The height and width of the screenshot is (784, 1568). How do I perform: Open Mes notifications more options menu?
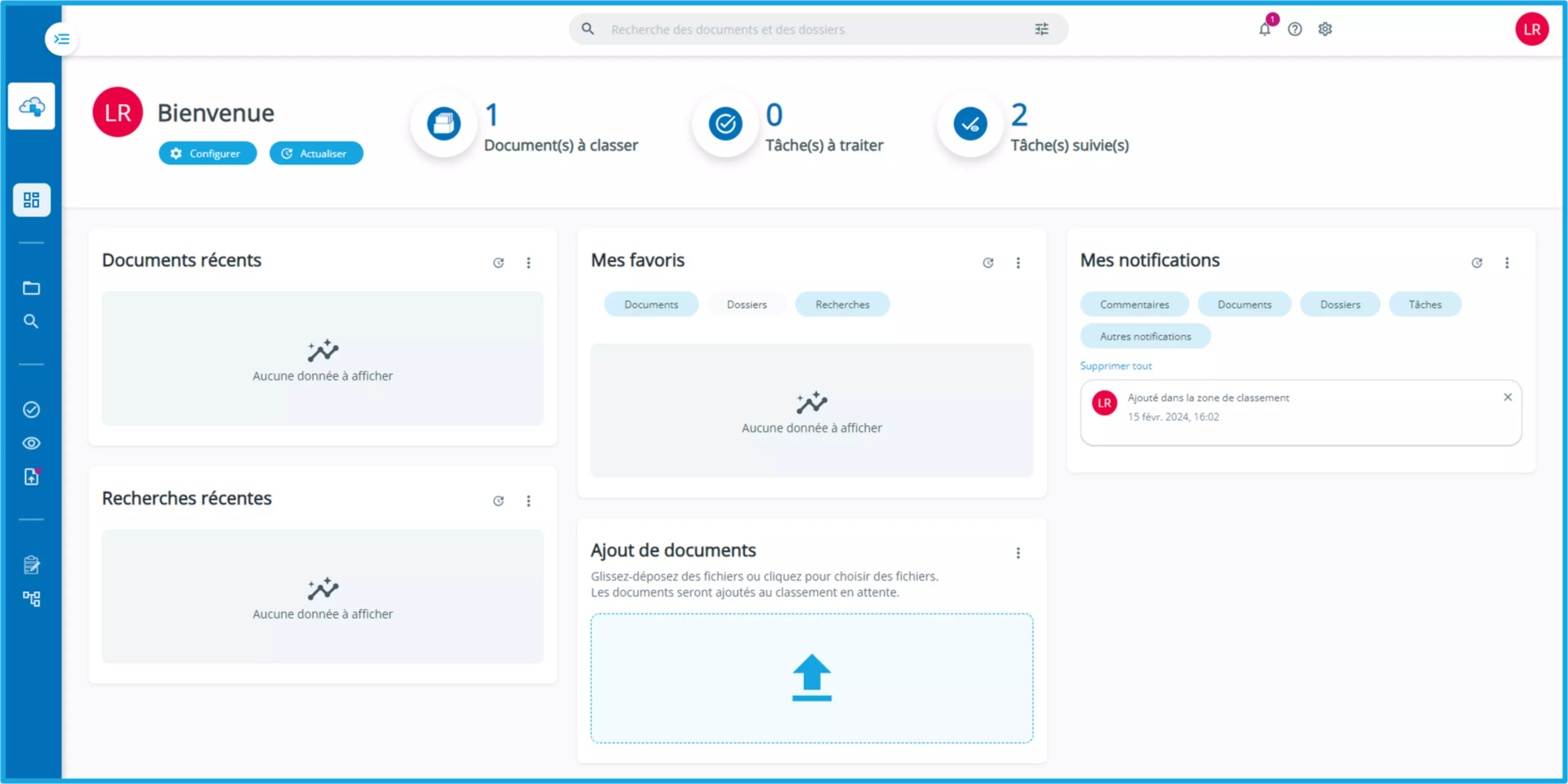point(1507,263)
